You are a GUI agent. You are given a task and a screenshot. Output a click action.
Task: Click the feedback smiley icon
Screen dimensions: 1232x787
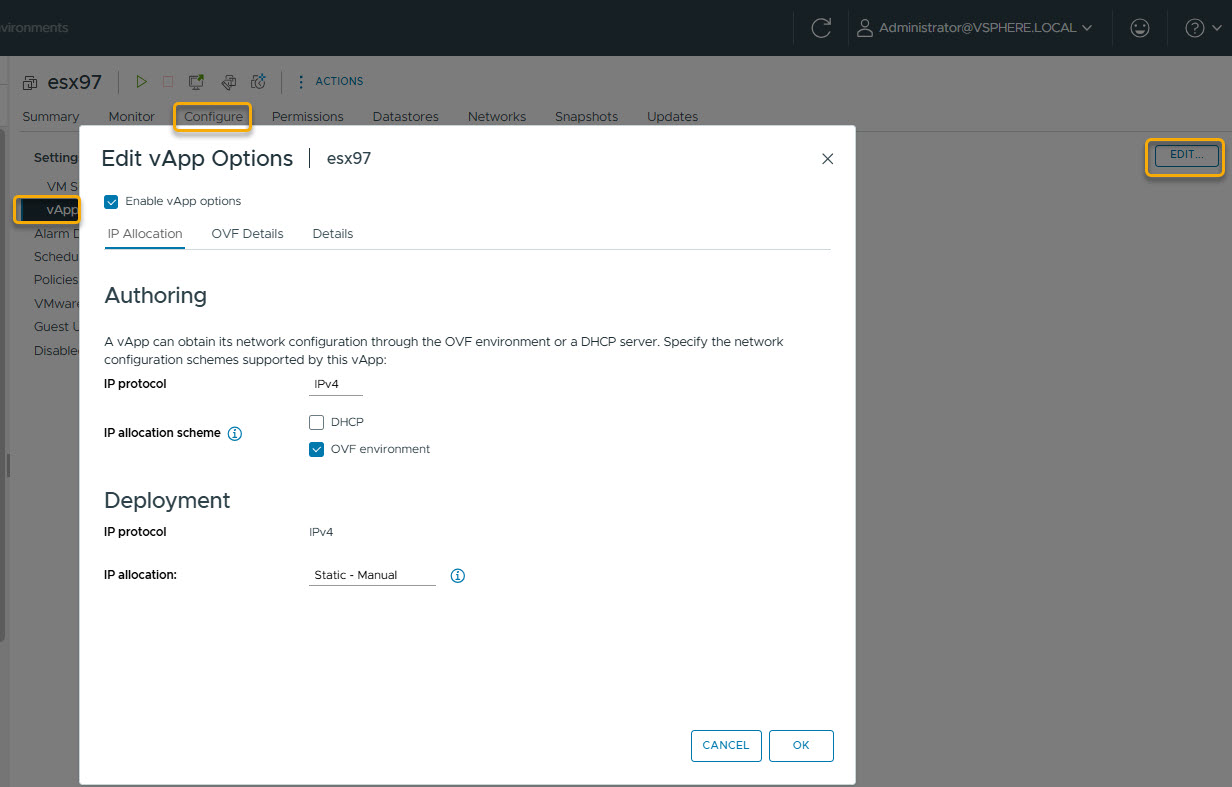[x=1139, y=28]
